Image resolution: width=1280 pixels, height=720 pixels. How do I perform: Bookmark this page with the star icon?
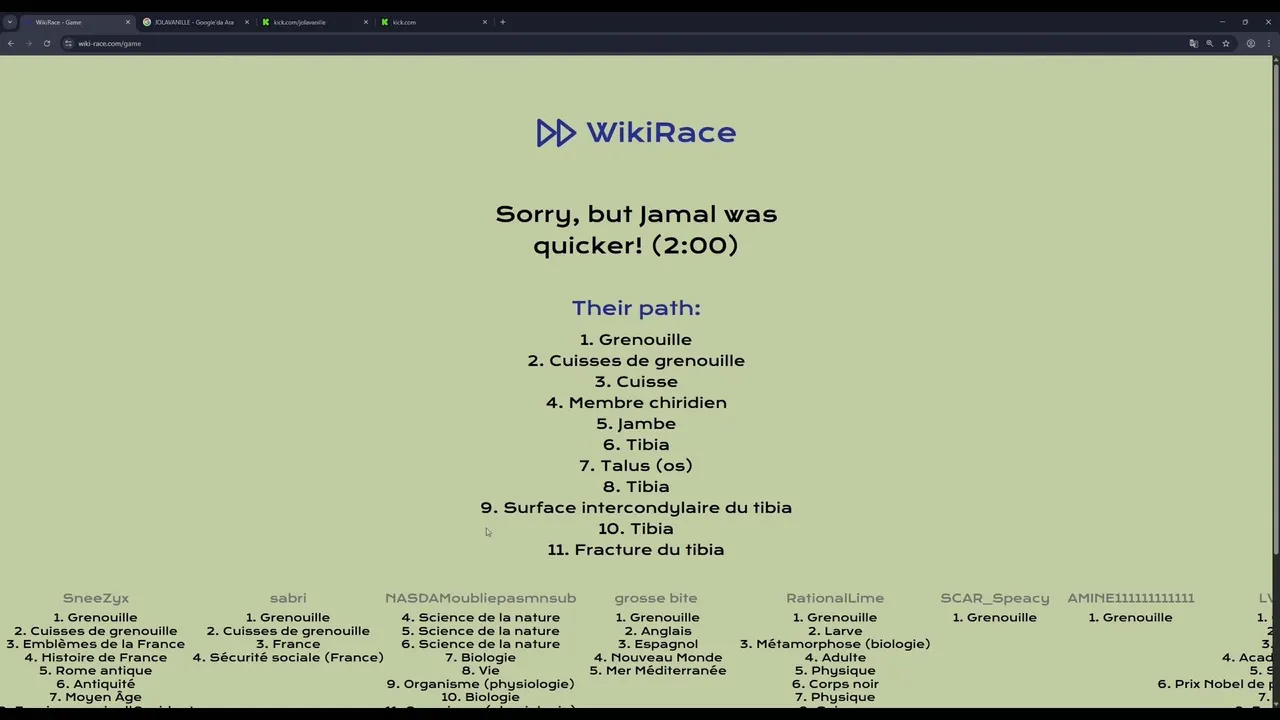(x=1225, y=43)
